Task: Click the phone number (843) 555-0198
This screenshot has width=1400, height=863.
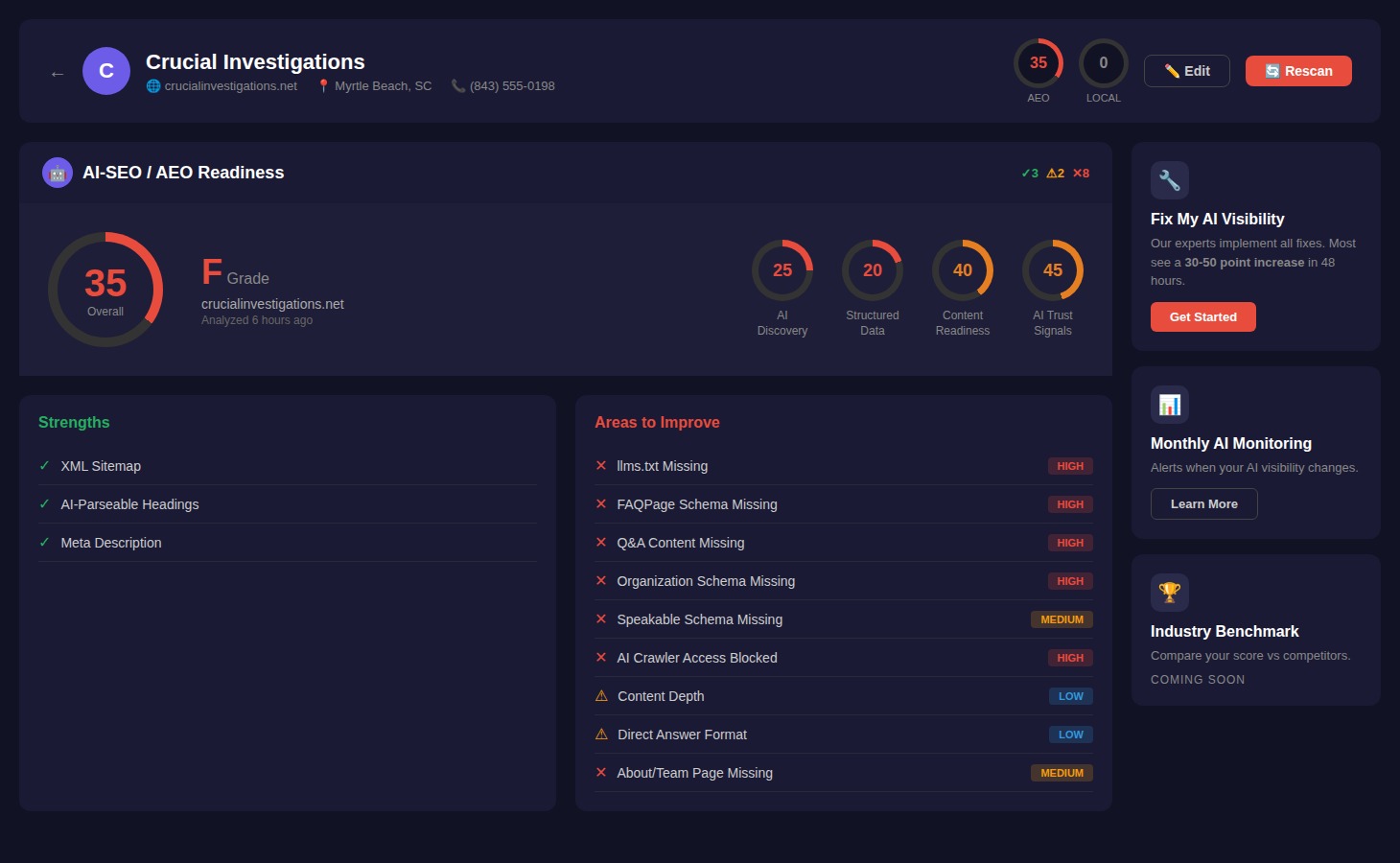Action: click(x=511, y=86)
